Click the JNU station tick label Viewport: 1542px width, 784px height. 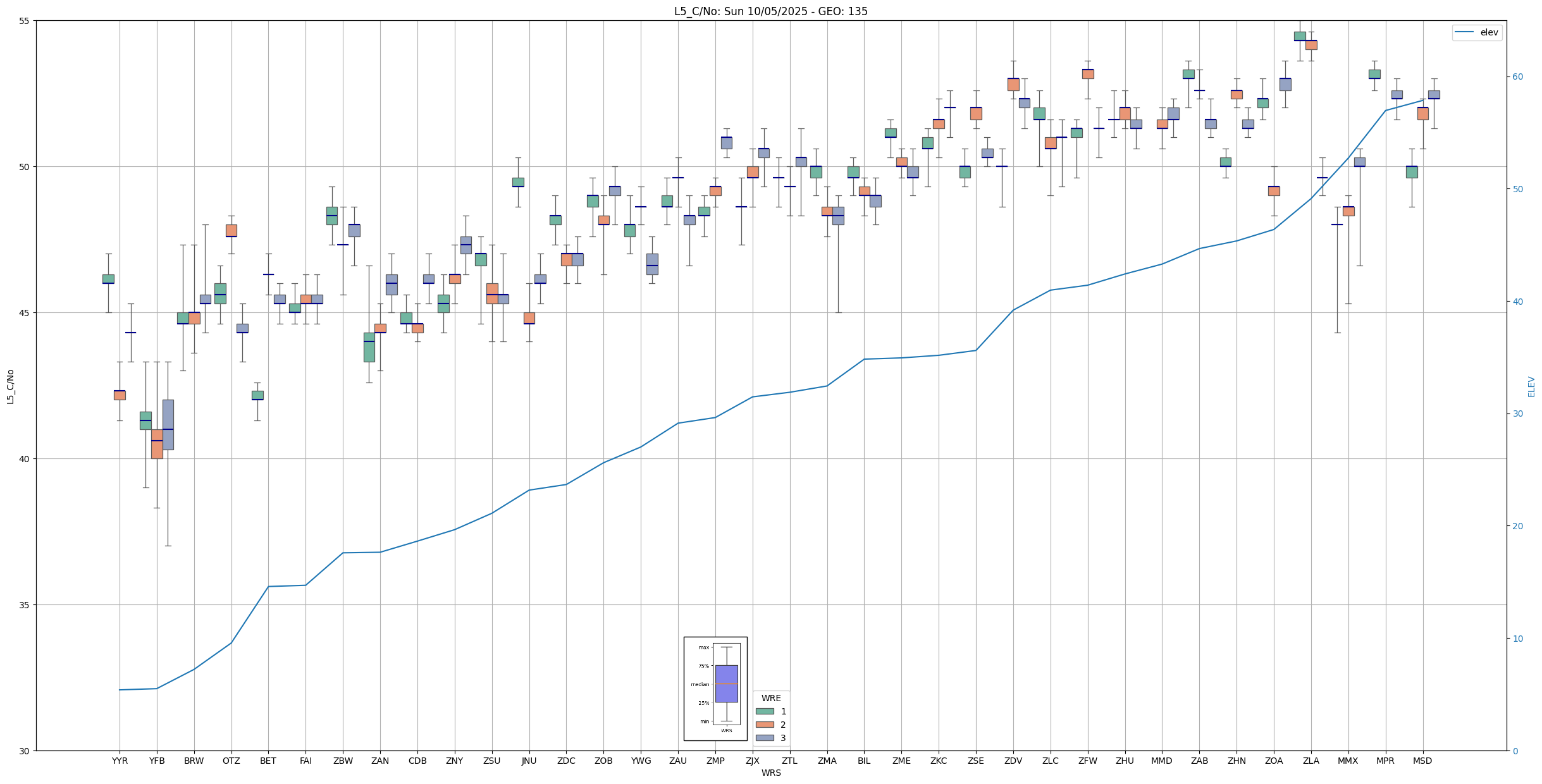[529, 761]
